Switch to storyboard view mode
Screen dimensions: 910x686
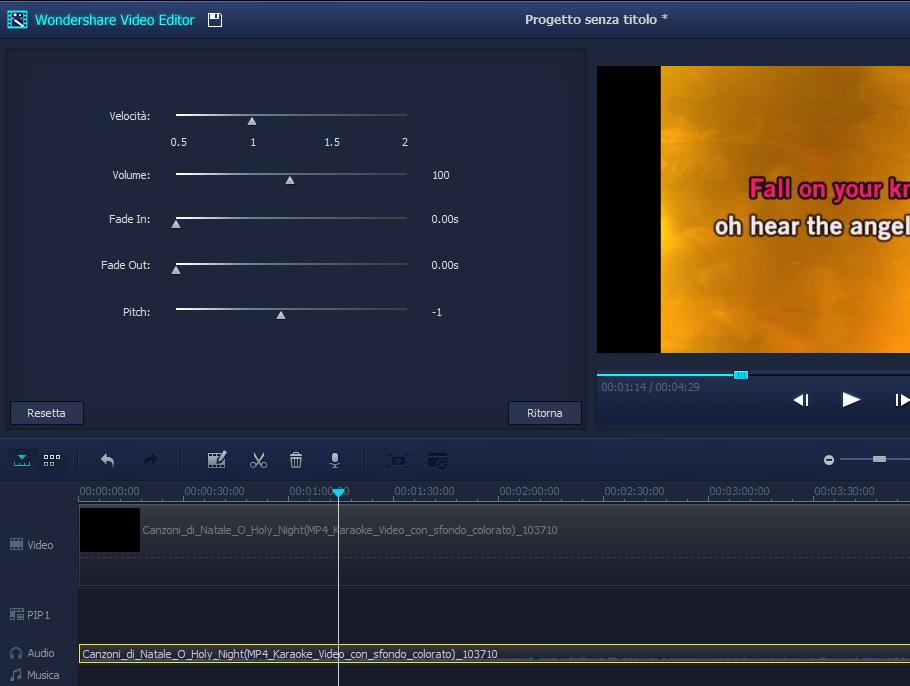[52, 460]
